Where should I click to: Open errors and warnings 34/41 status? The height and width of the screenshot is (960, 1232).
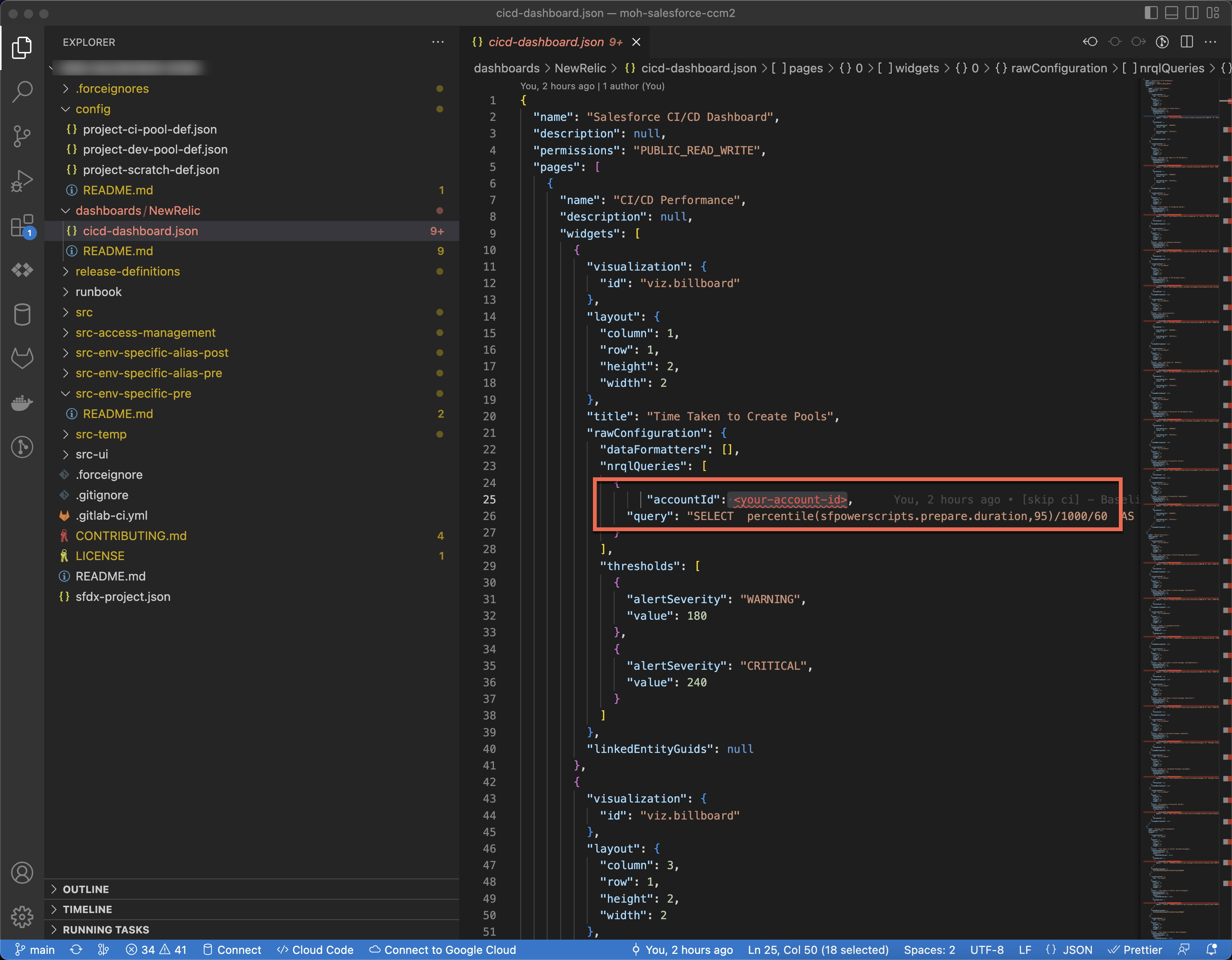click(156, 950)
